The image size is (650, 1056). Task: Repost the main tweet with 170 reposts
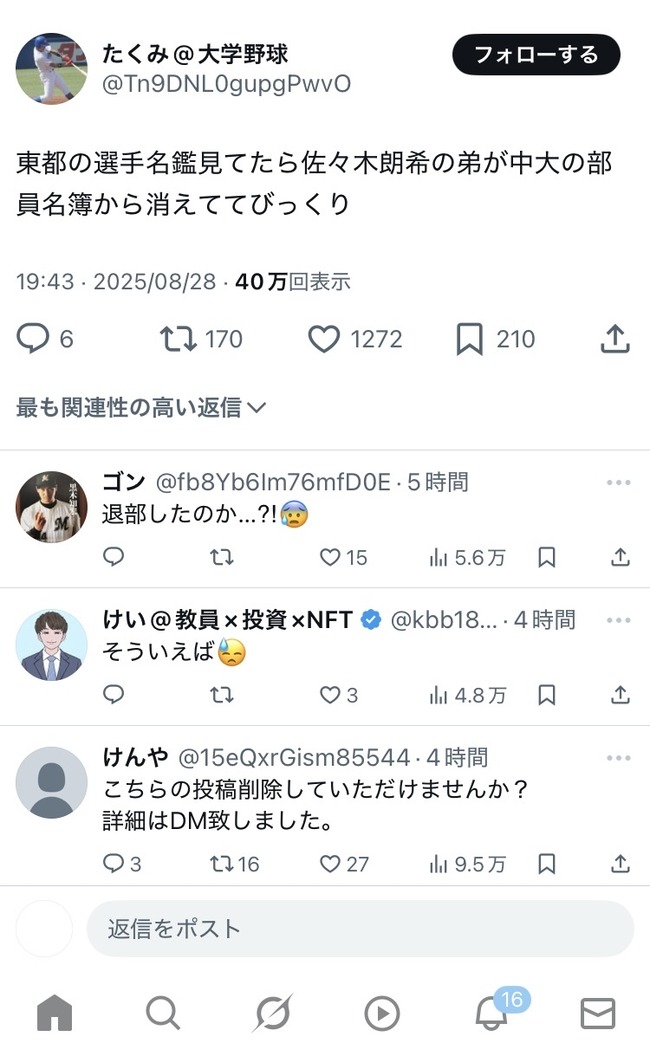pos(201,339)
